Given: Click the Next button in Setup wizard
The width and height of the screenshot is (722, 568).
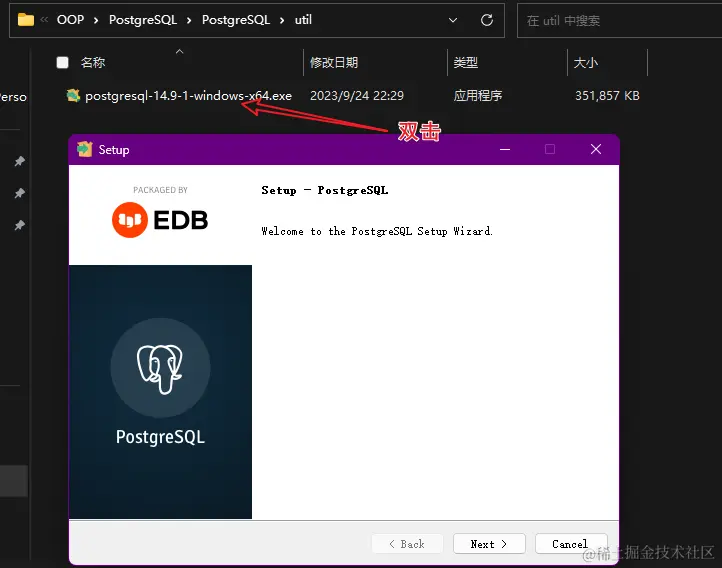Looking at the screenshot, I should (489, 544).
